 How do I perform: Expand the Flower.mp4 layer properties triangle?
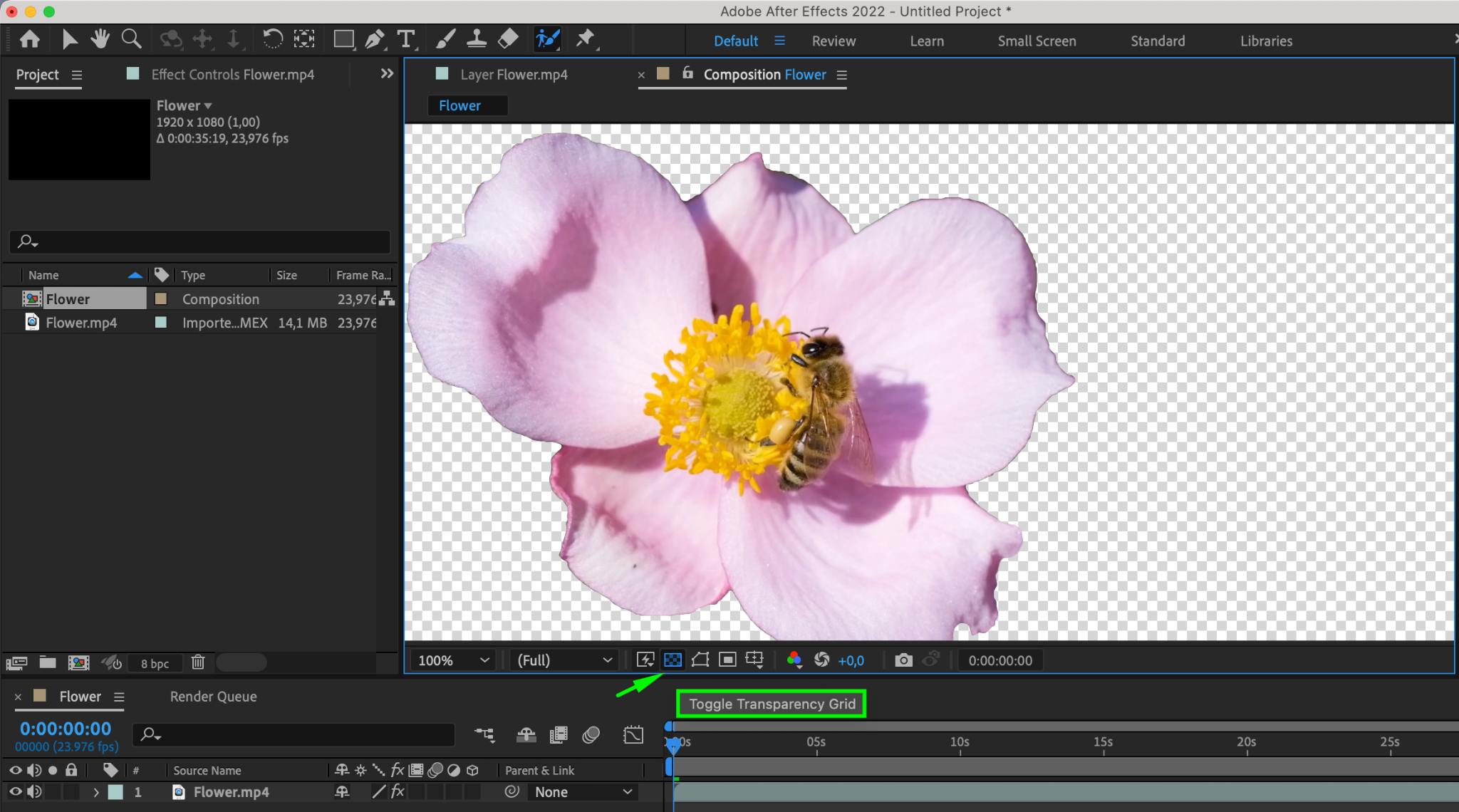[x=96, y=792]
